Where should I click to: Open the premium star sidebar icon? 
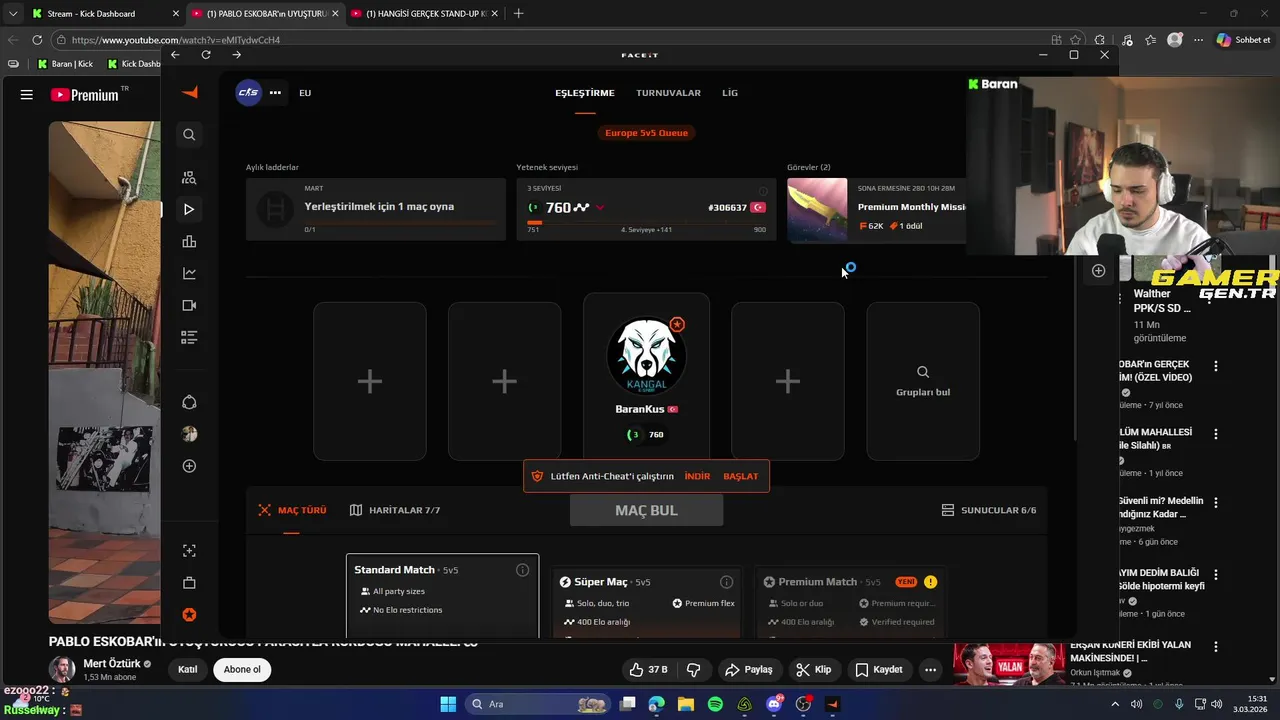[189, 615]
